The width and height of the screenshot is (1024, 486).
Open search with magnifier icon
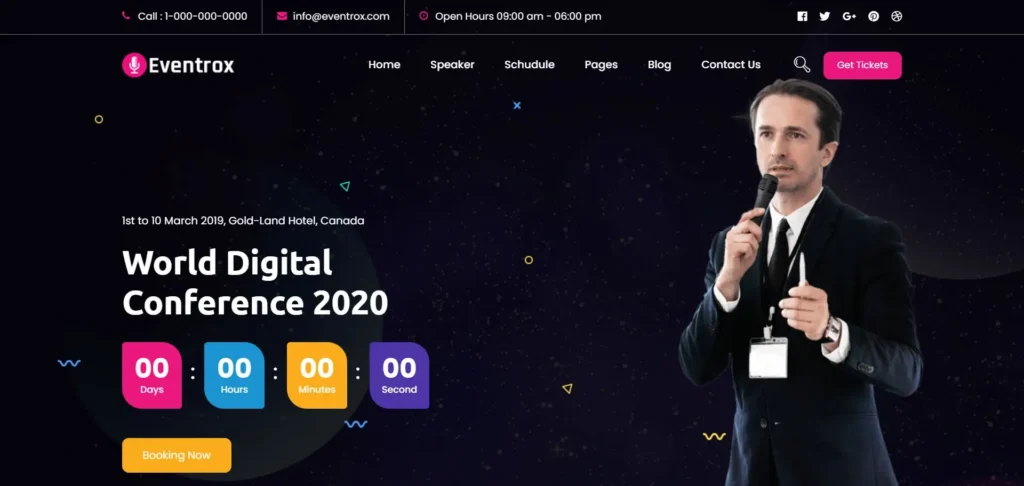pyautogui.click(x=802, y=65)
